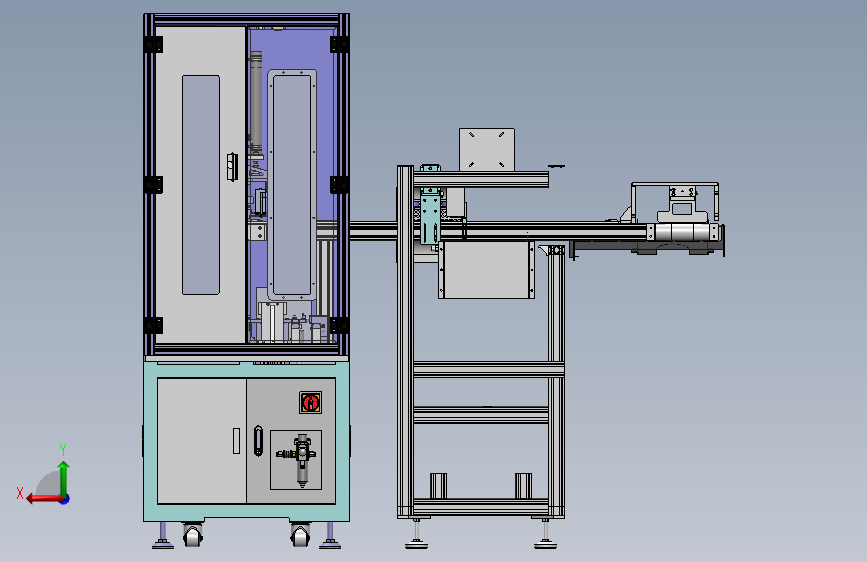Viewport: 867px width, 562px height.
Task: Click the Y label of the axis triad
Action: (63, 450)
